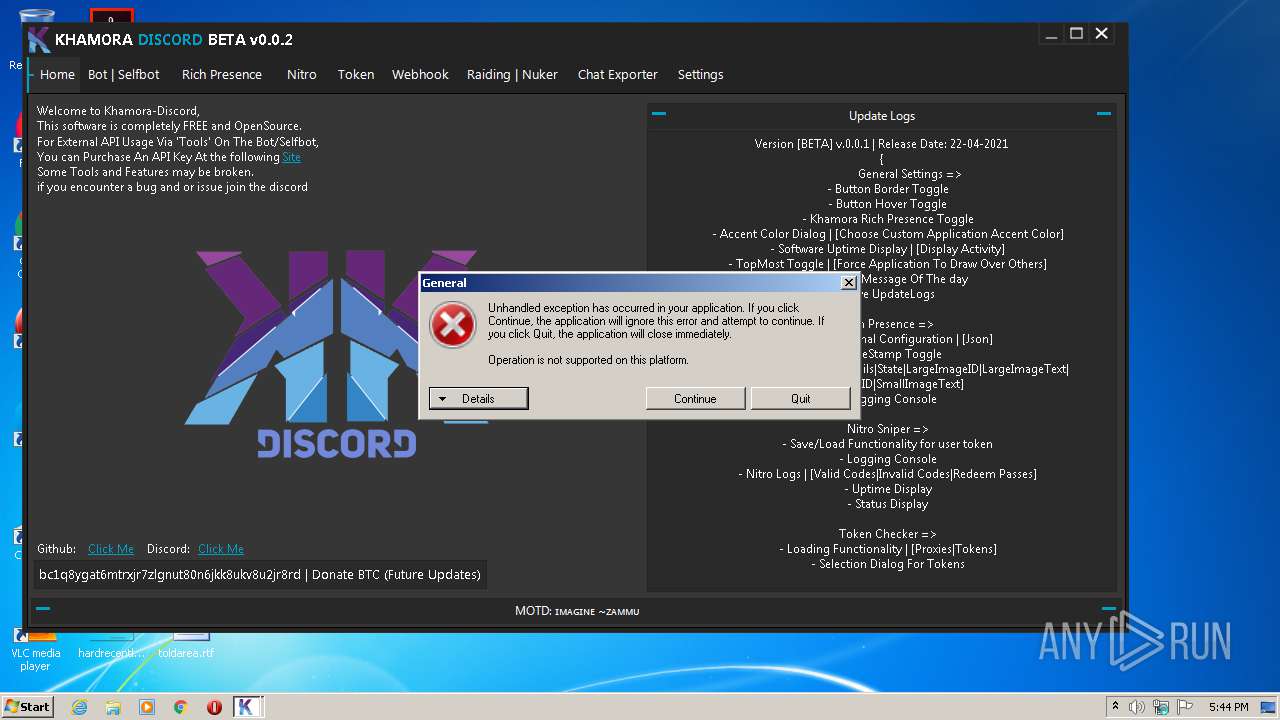This screenshot has width=1280, height=720.
Task: Select the hardrecepti... desktop file
Action: (111, 645)
